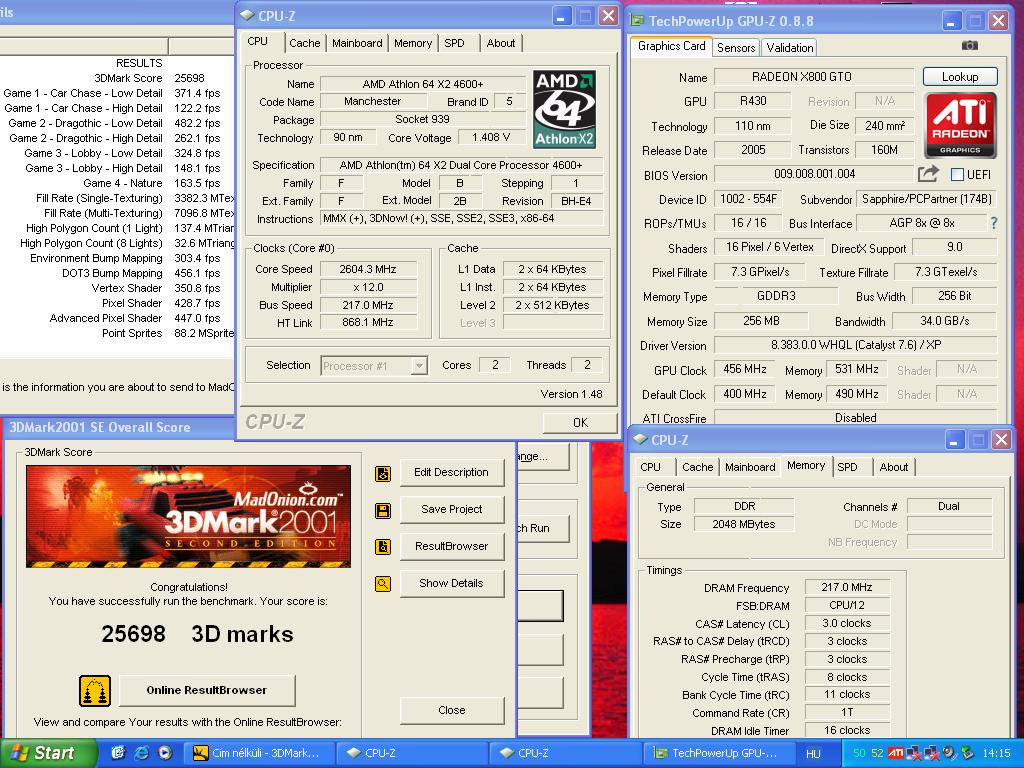Click the ResultBrowser button
1024x768 pixels.
451,547
